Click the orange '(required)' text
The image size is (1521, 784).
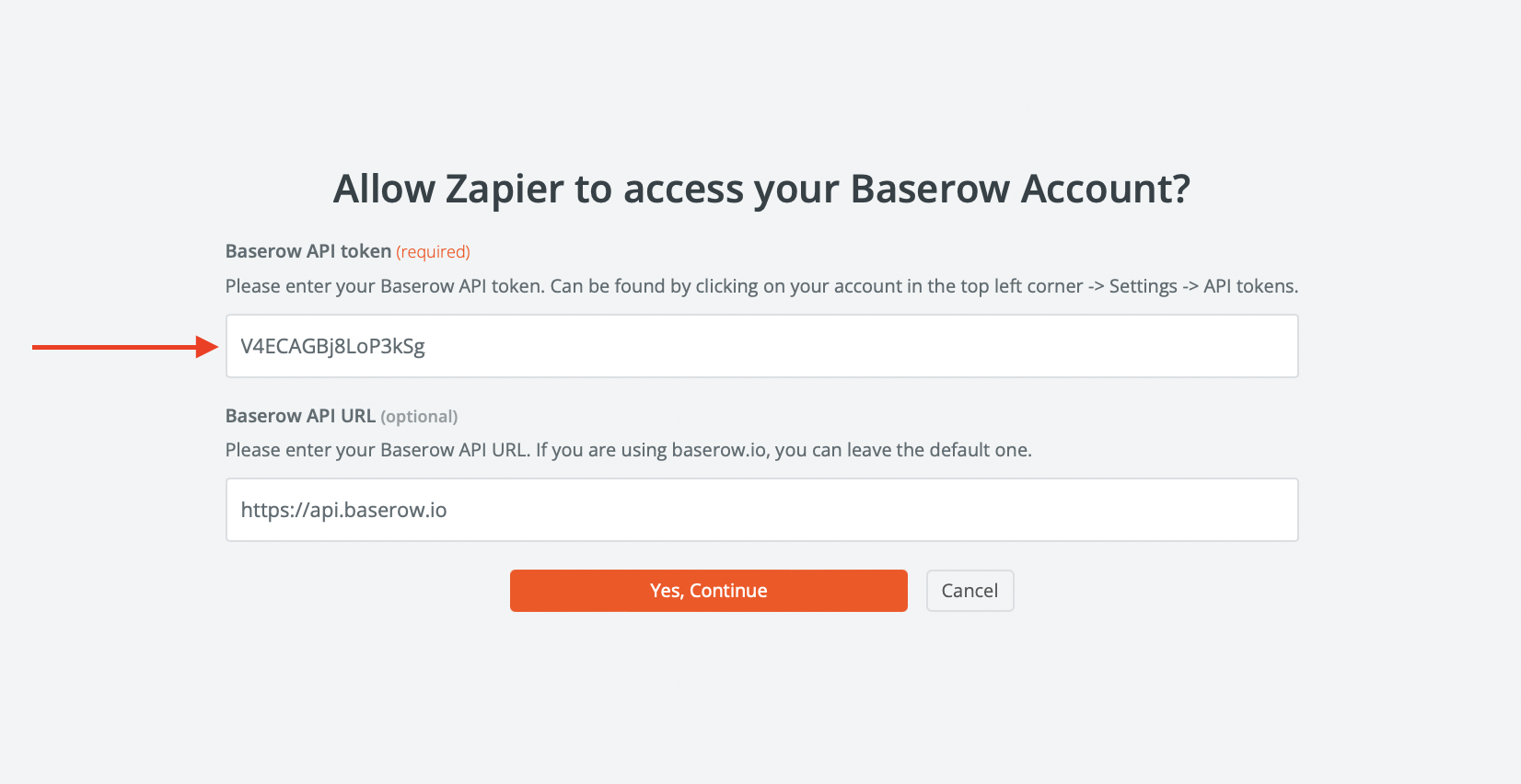point(433,252)
